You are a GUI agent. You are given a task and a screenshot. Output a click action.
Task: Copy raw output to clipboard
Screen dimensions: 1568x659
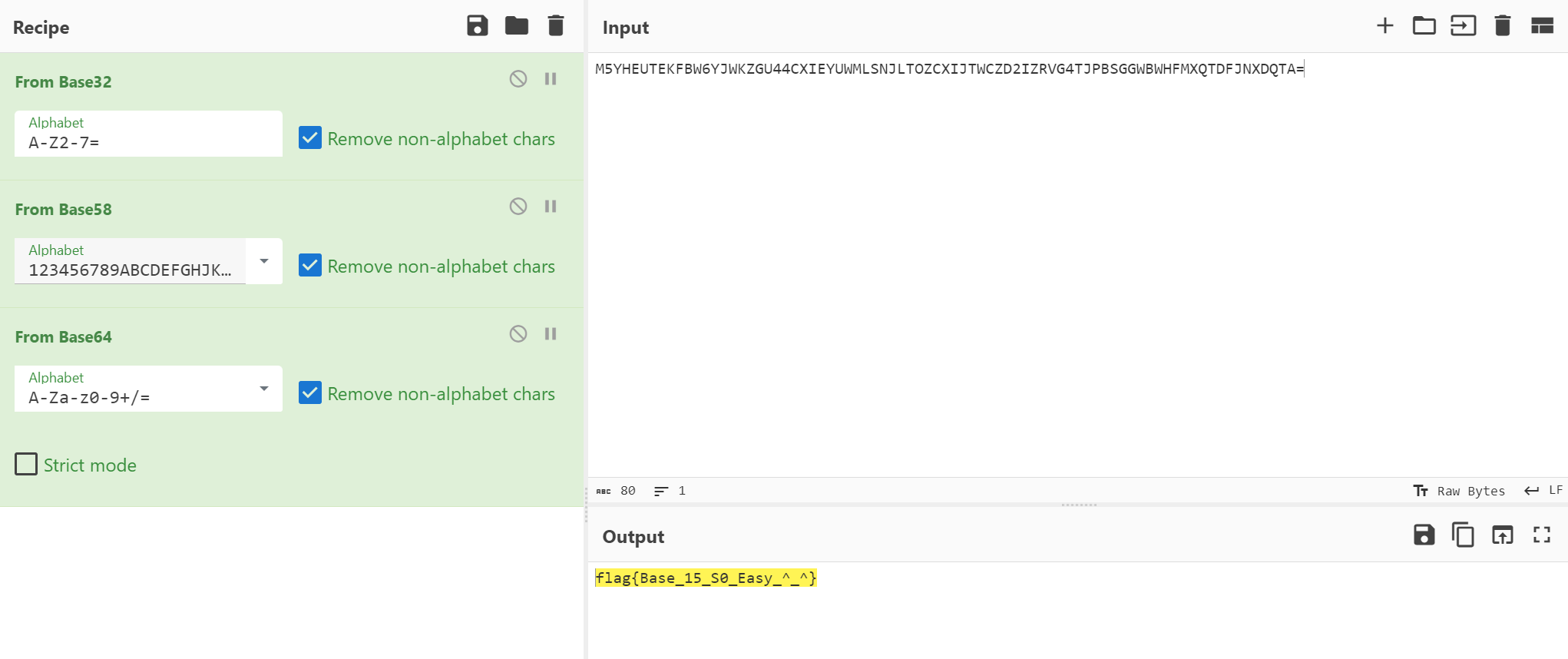1463,535
